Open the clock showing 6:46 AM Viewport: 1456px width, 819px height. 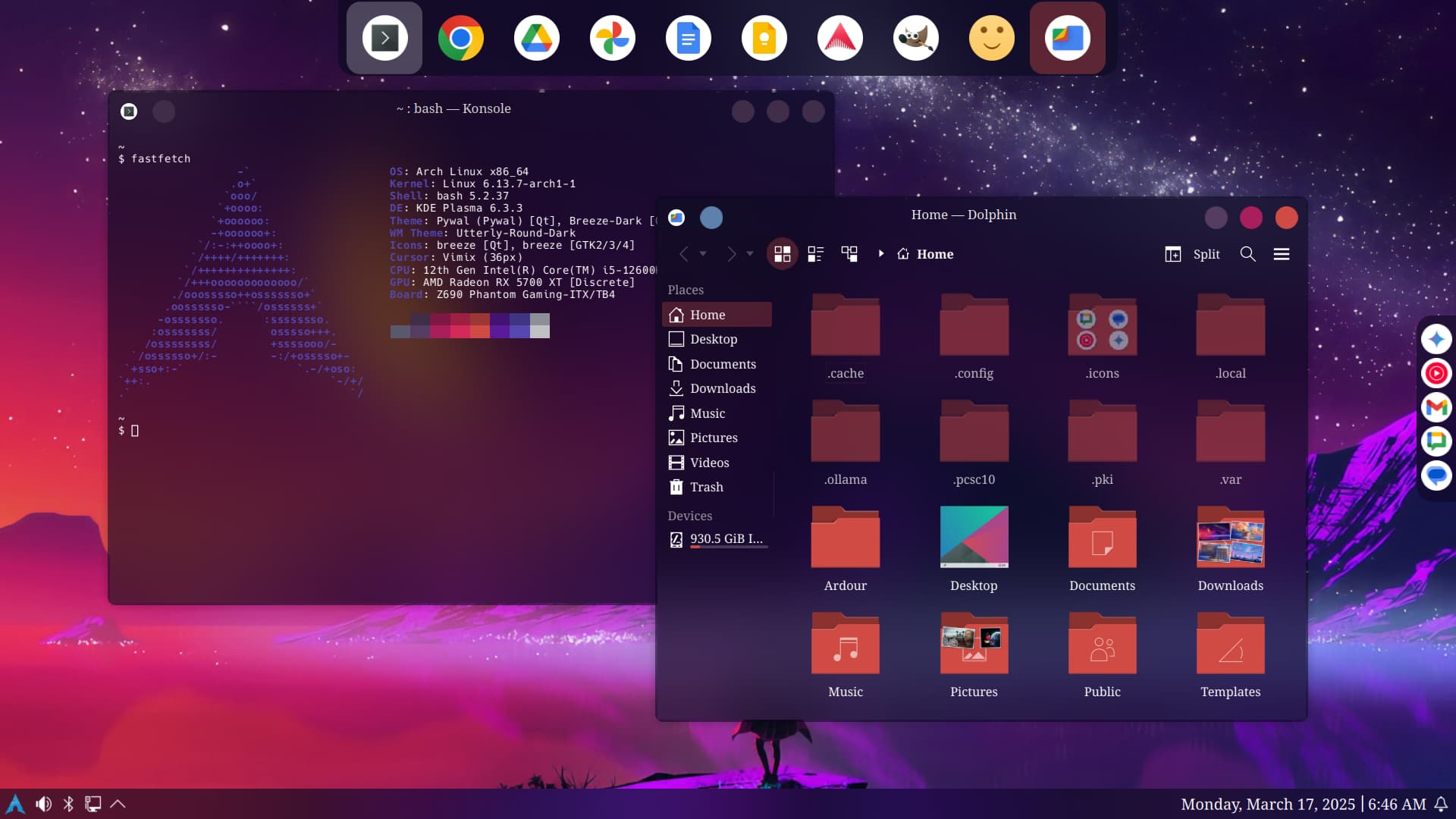tap(1397, 805)
